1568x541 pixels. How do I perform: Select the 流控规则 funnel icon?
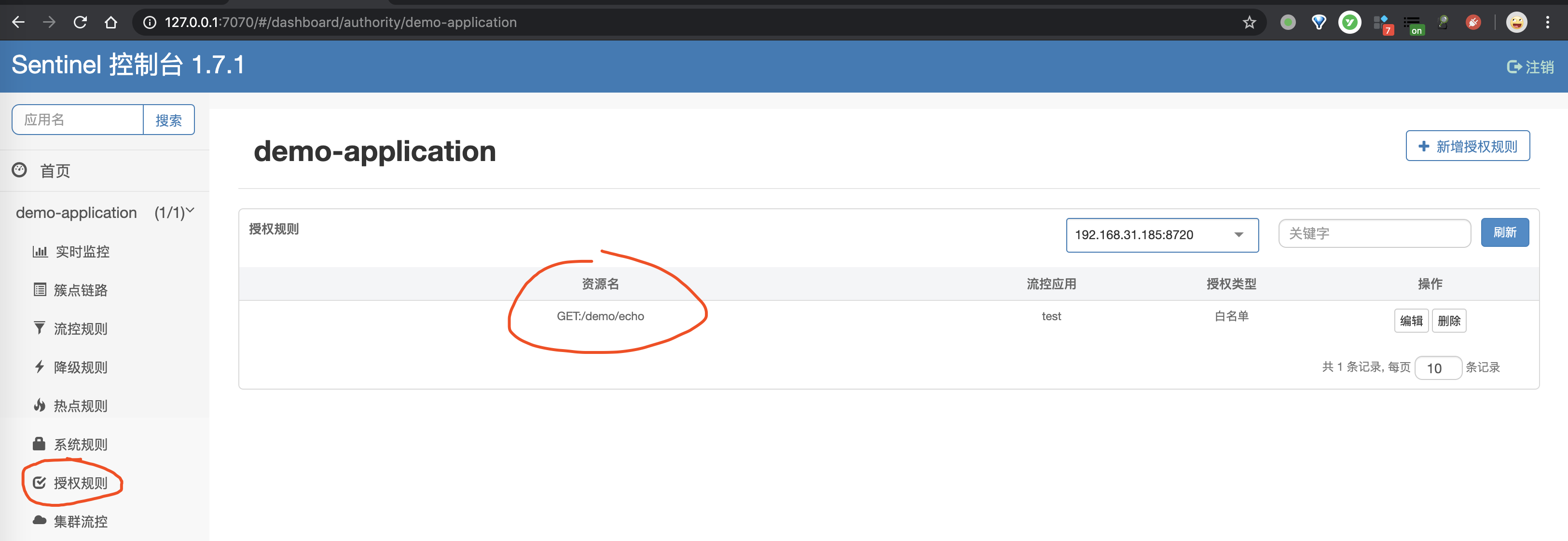[x=39, y=329]
